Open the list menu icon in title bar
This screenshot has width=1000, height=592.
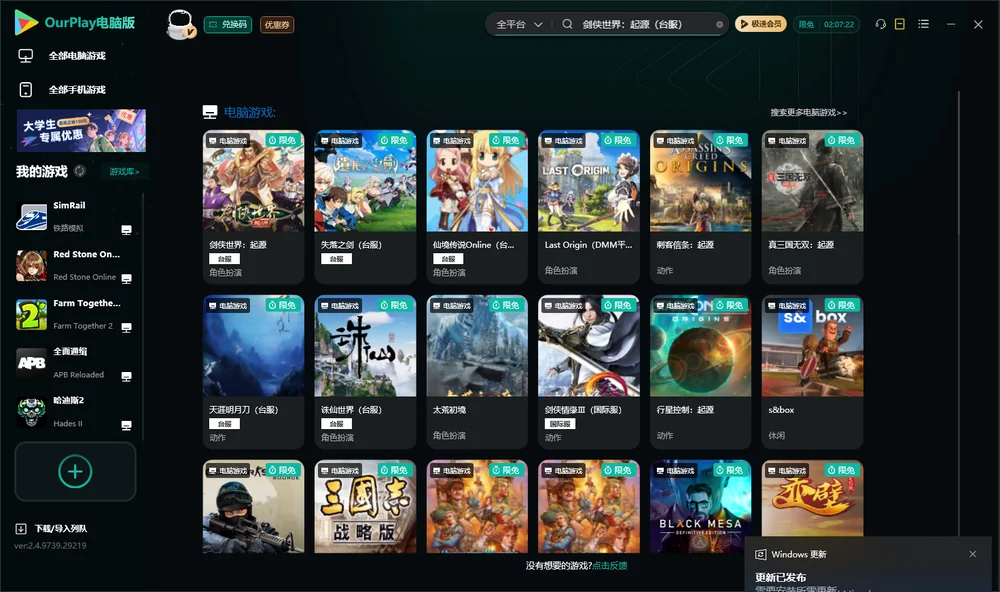(923, 24)
